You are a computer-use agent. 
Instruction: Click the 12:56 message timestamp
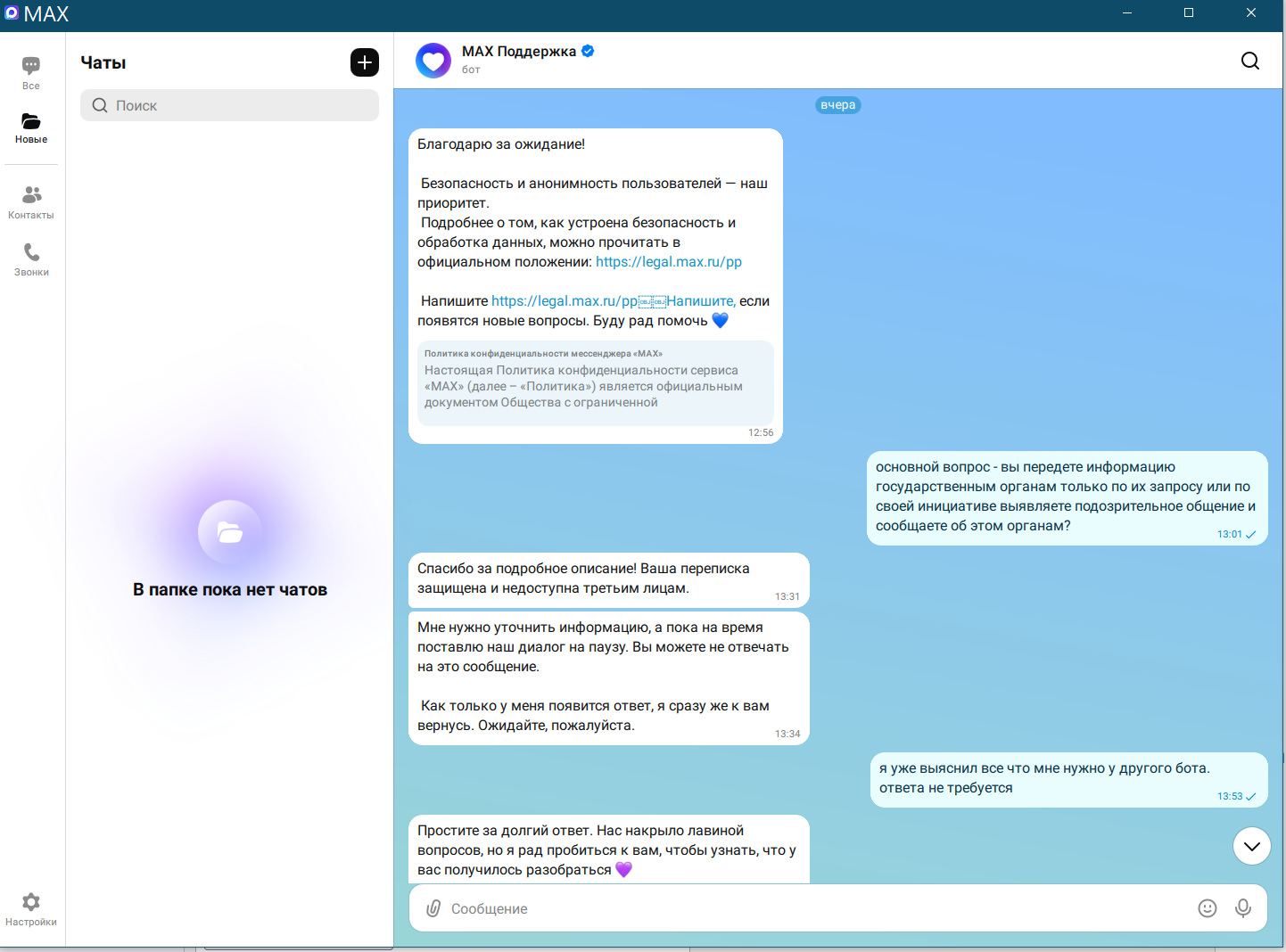click(x=761, y=433)
